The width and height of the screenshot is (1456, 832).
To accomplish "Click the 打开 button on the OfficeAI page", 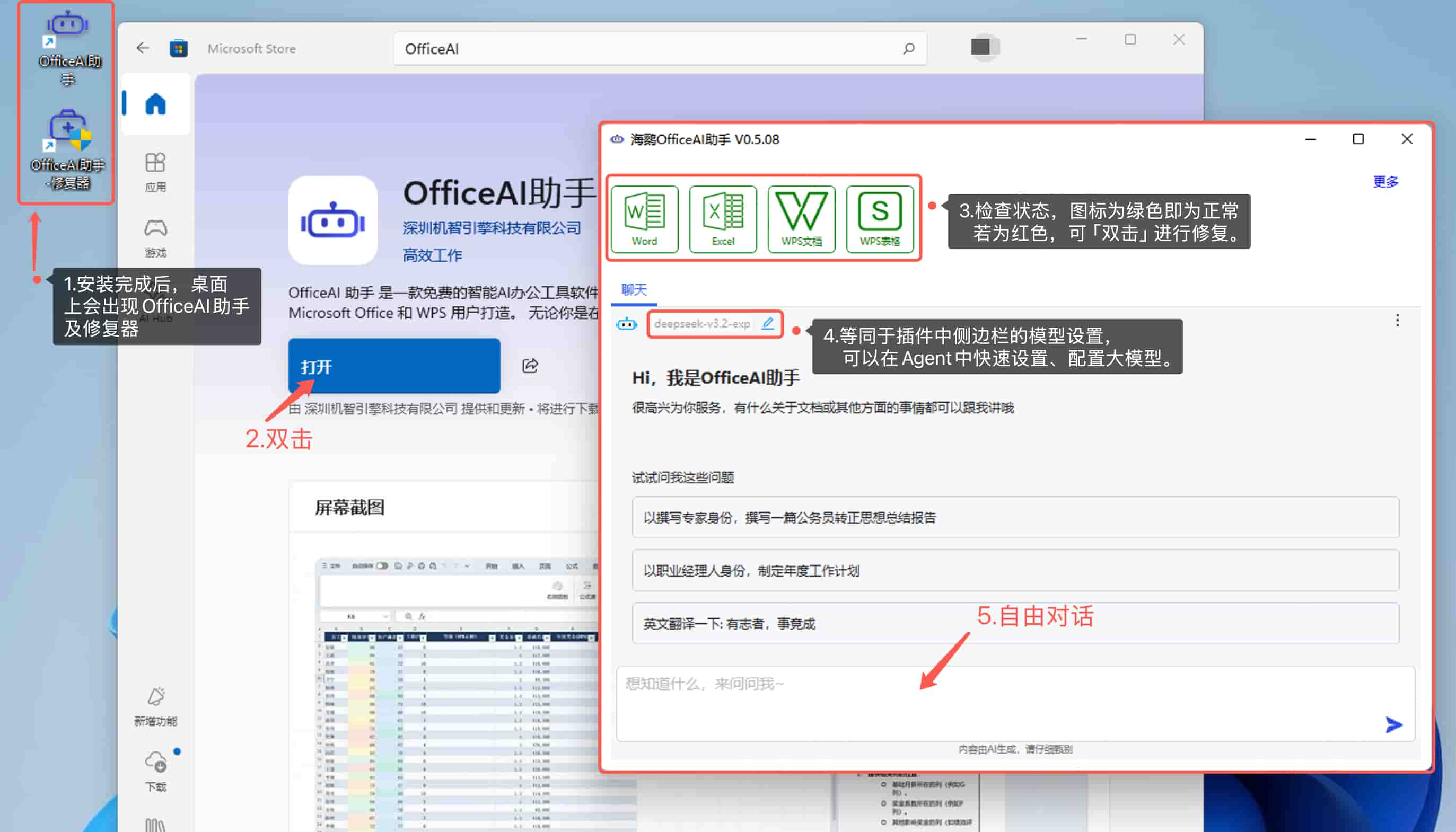I will [x=394, y=366].
